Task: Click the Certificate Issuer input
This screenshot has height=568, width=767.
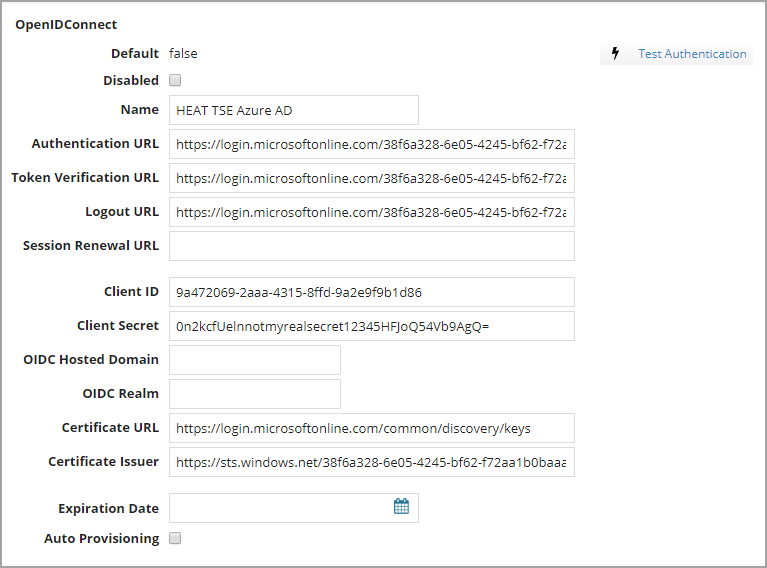Action: 371,462
